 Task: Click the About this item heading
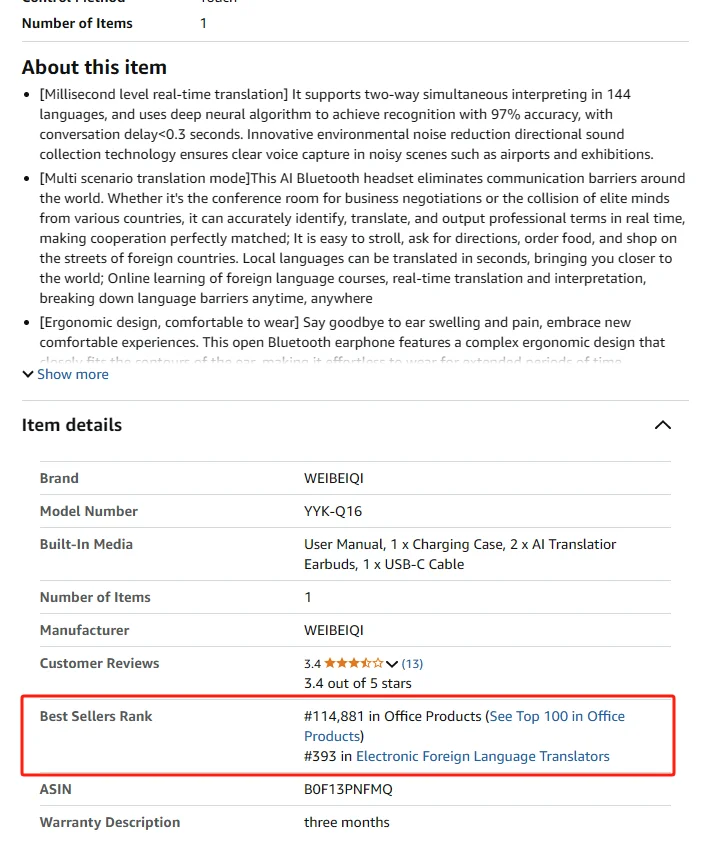tap(94, 67)
